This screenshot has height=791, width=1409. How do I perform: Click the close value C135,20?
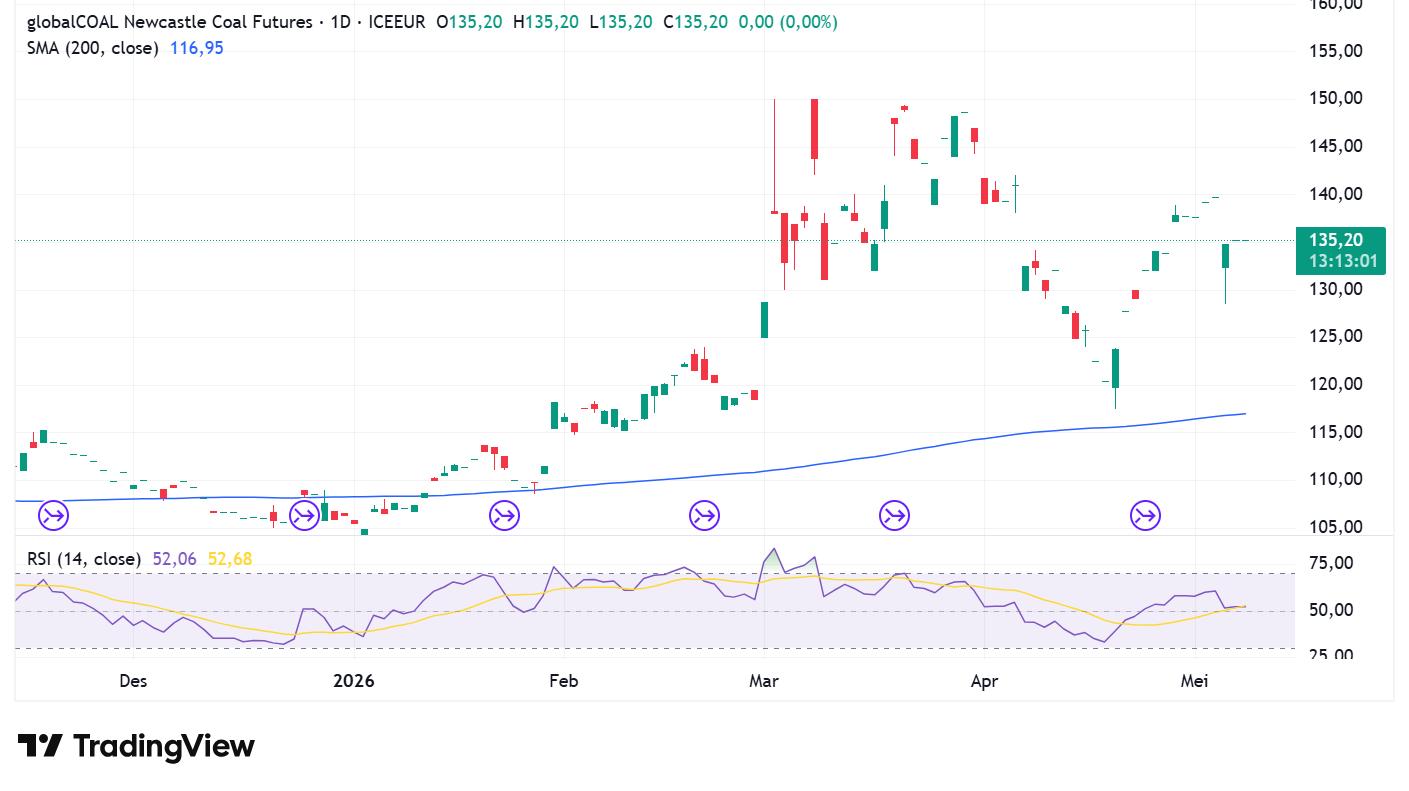click(x=696, y=22)
